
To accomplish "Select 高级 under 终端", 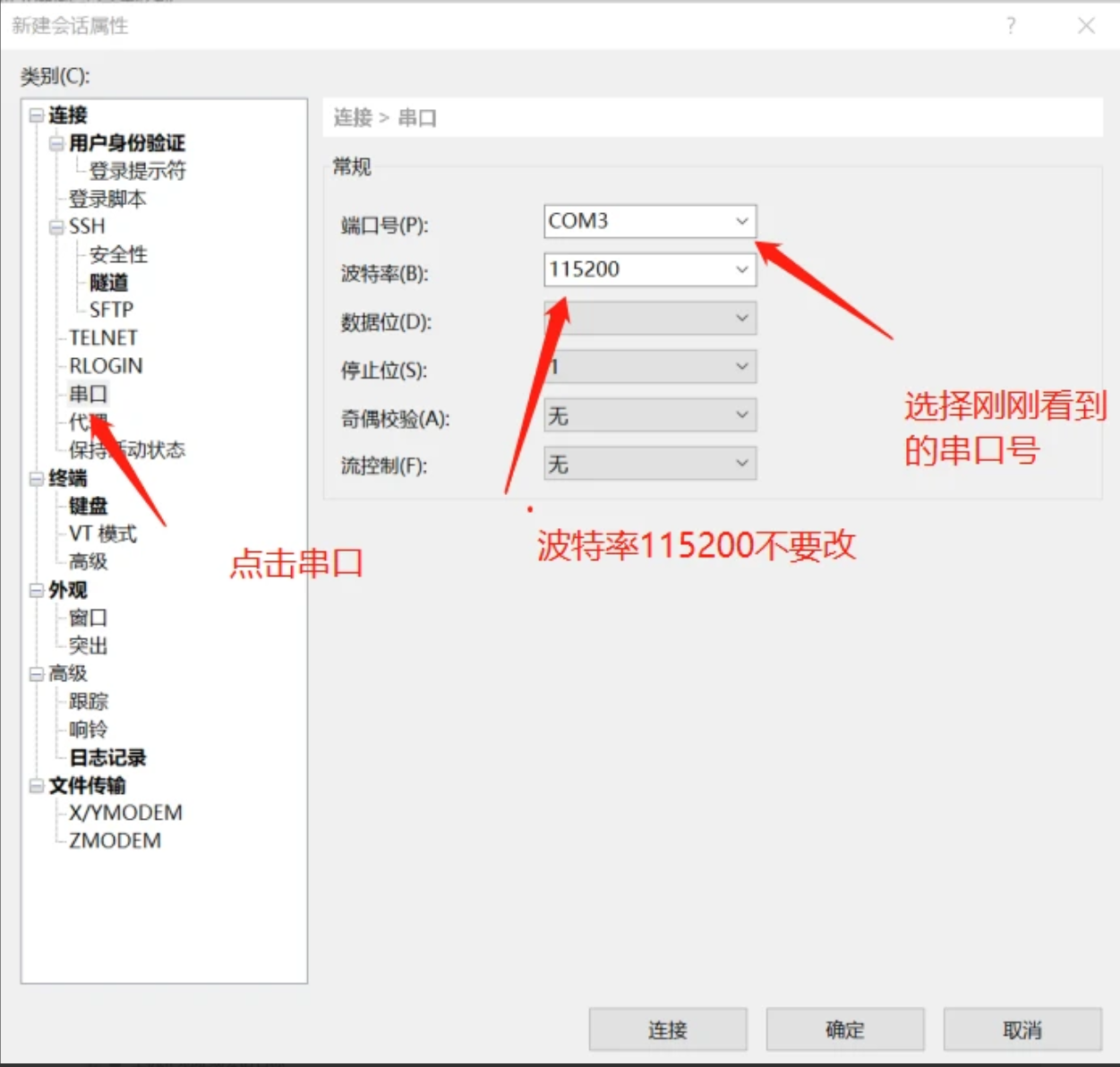I will 88,562.
